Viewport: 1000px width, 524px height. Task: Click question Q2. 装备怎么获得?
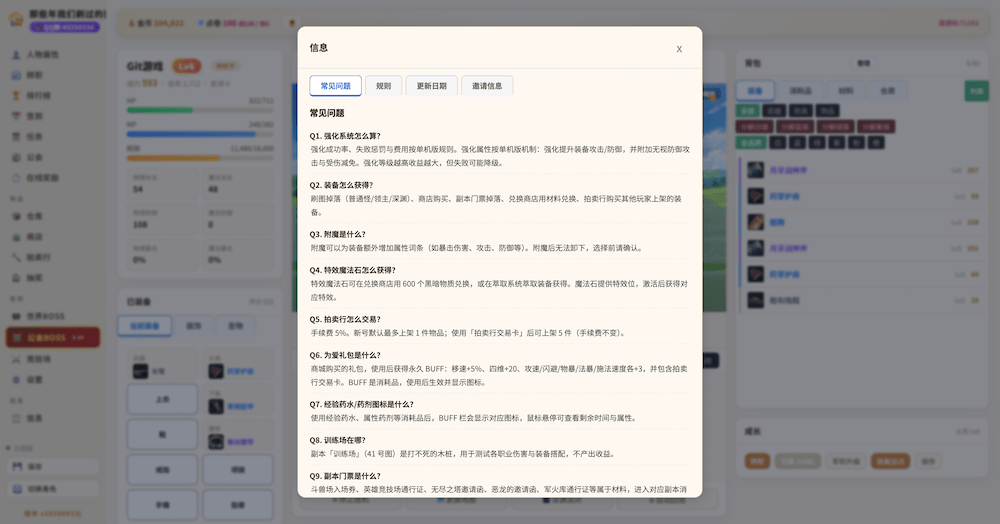click(x=341, y=185)
